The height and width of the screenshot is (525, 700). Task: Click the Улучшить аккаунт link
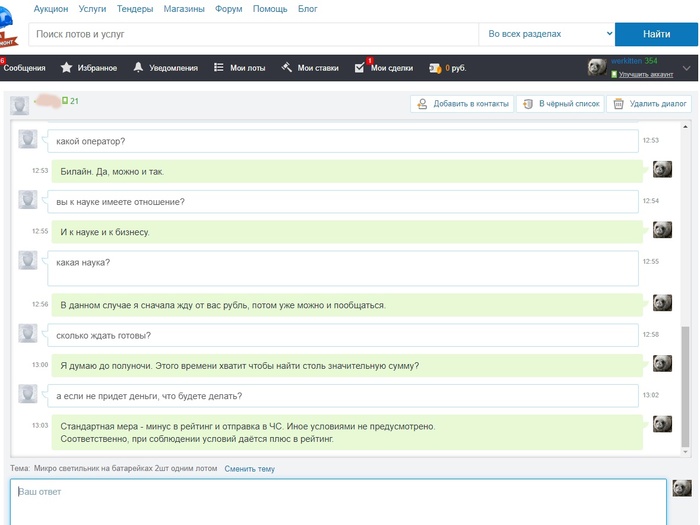pos(645,75)
